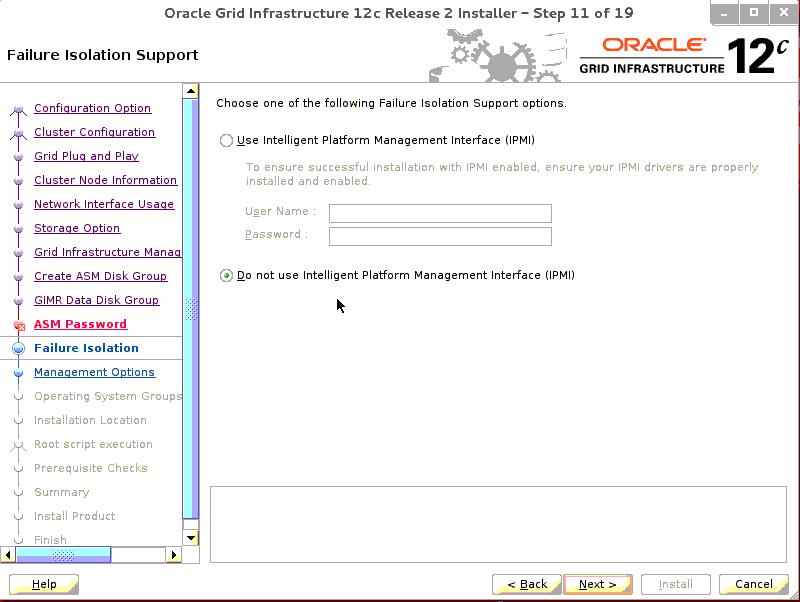Minimize the installer window
The height and width of the screenshot is (602, 800).
pos(723,13)
